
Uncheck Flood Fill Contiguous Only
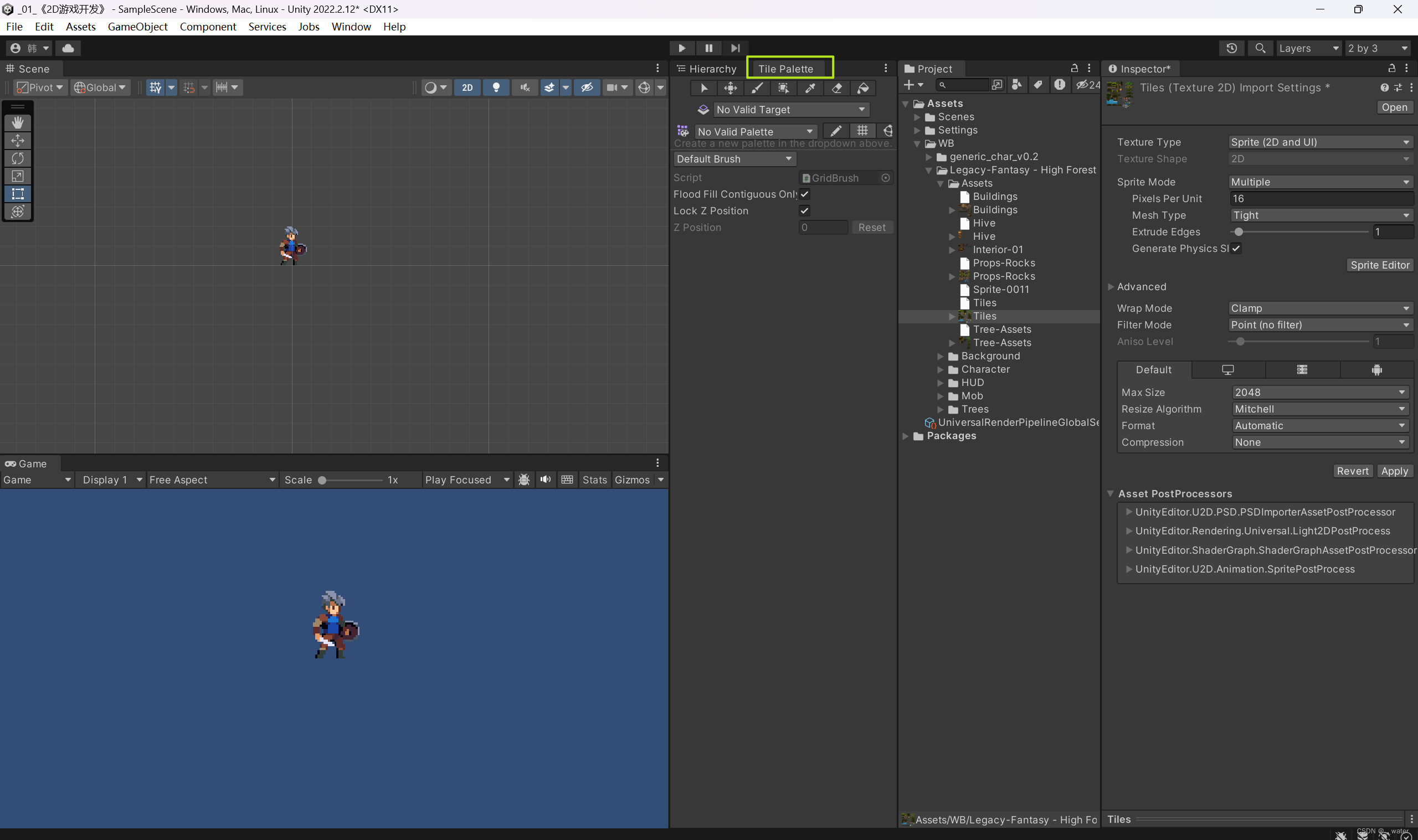click(804, 194)
